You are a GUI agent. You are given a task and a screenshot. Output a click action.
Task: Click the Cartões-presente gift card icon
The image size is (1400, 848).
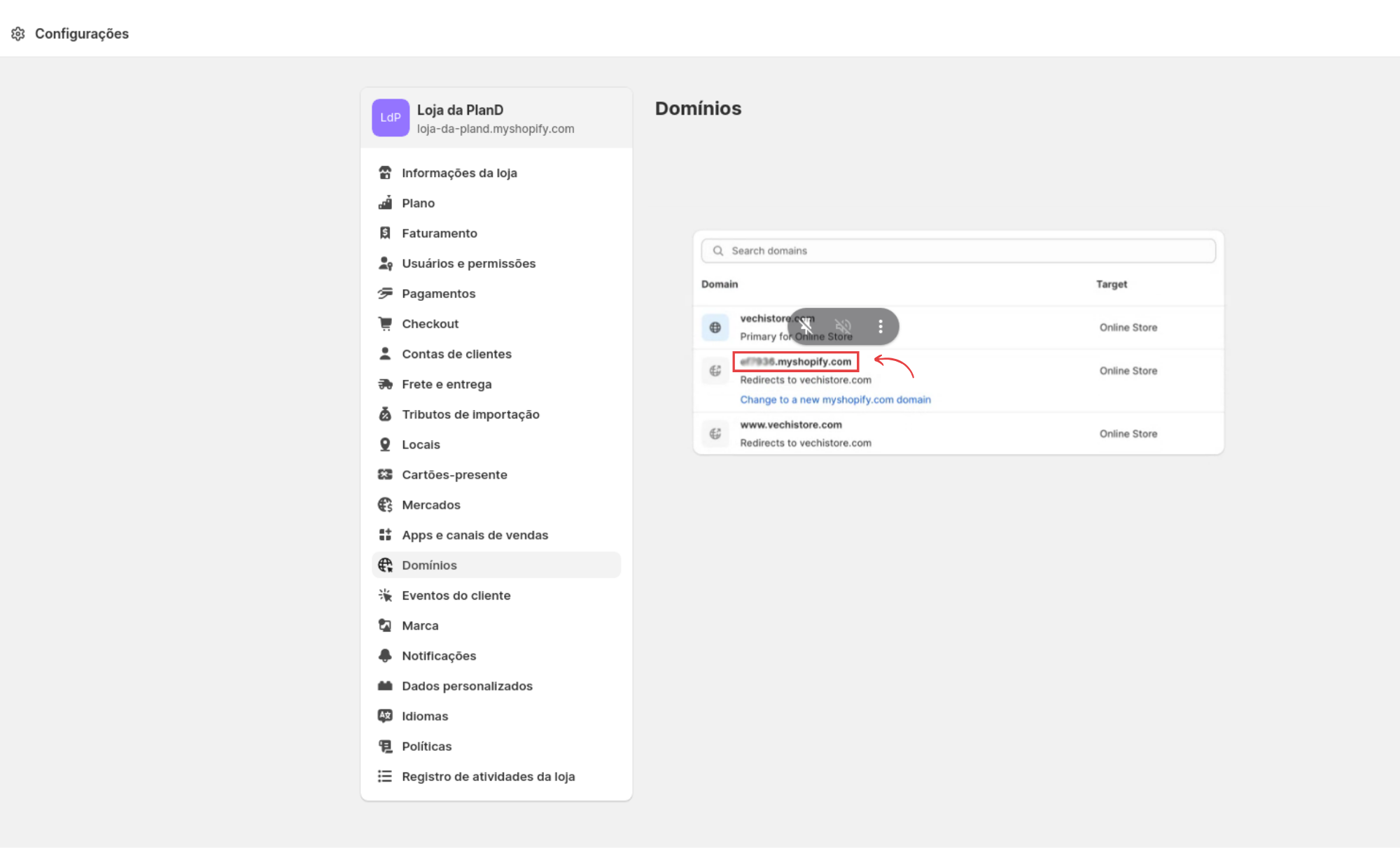click(x=385, y=474)
